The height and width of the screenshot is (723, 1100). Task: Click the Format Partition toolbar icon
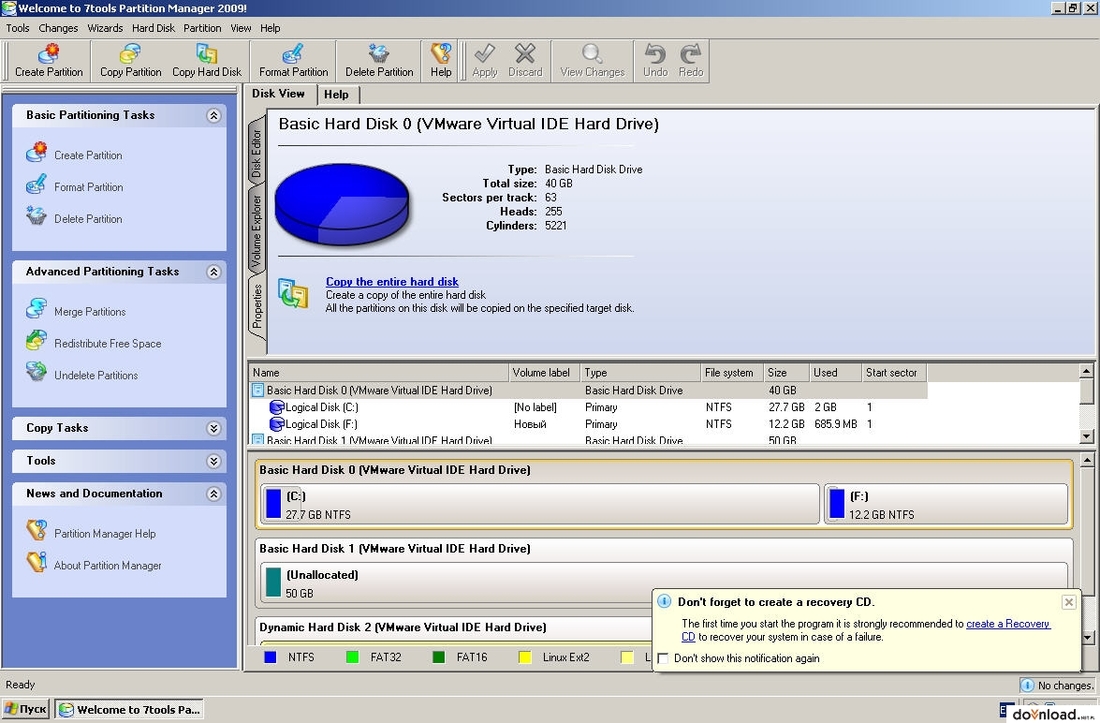tap(293, 54)
